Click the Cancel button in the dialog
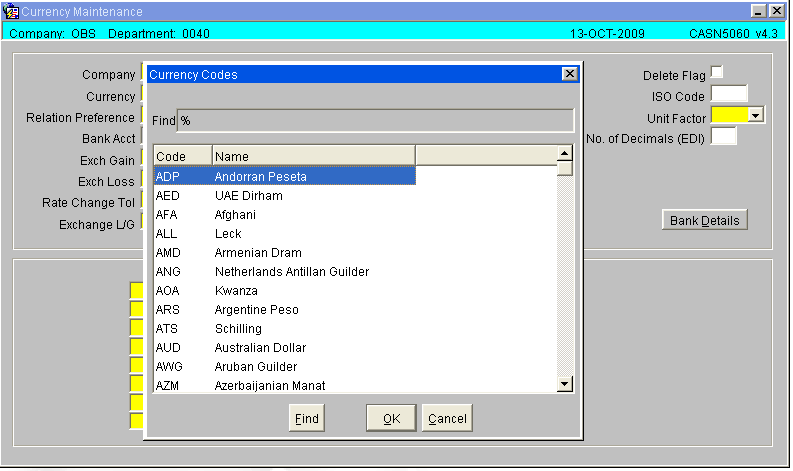The width and height of the screenshot is (793, 471). coord(447,418)
